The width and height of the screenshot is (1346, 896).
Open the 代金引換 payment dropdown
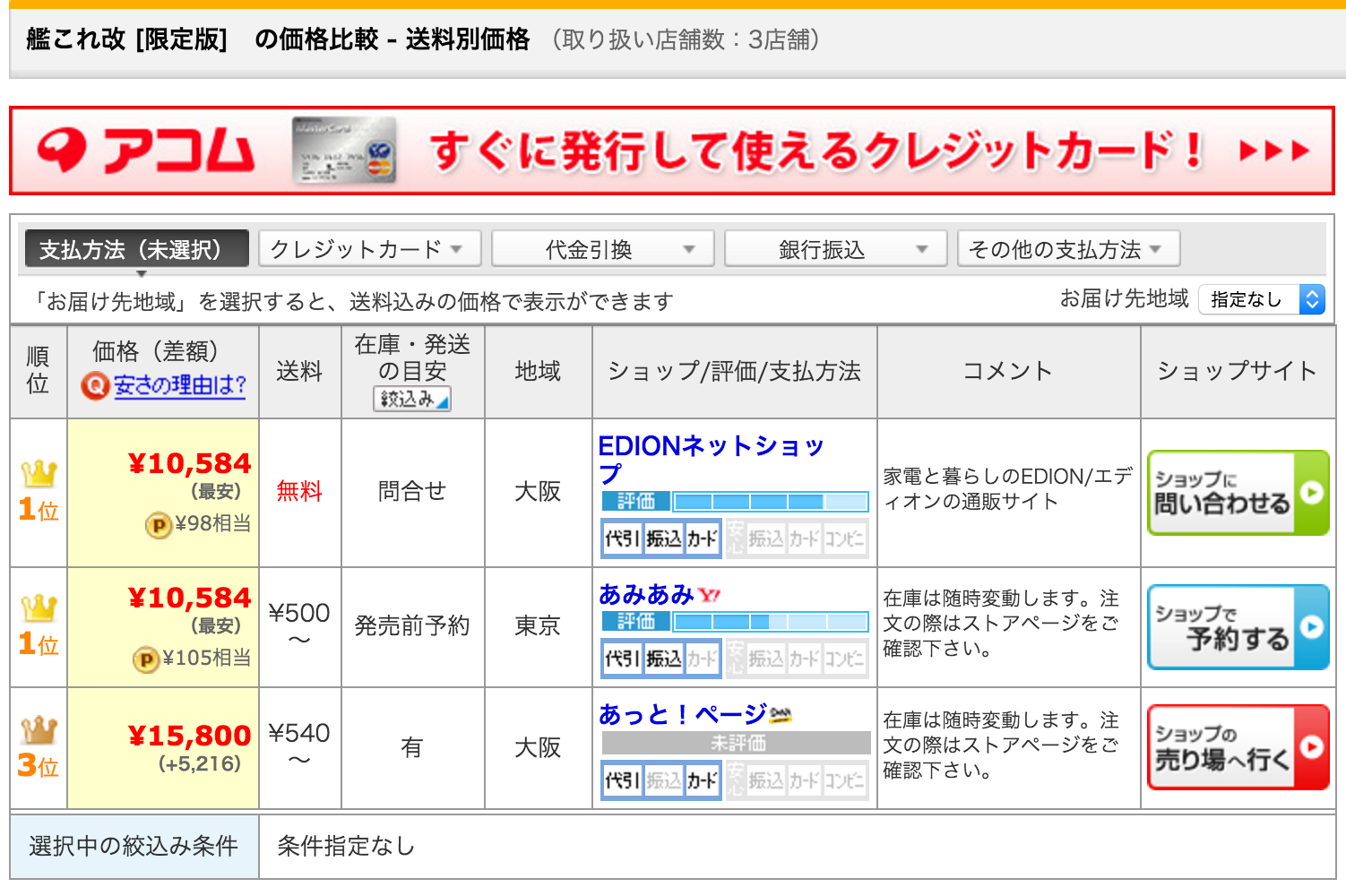click(x=602, y=249)
